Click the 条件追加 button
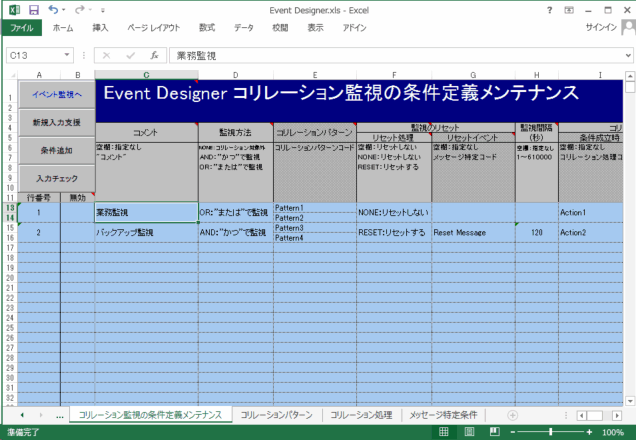The height and width of the screenshot is (440, 636). pos(57,150)
